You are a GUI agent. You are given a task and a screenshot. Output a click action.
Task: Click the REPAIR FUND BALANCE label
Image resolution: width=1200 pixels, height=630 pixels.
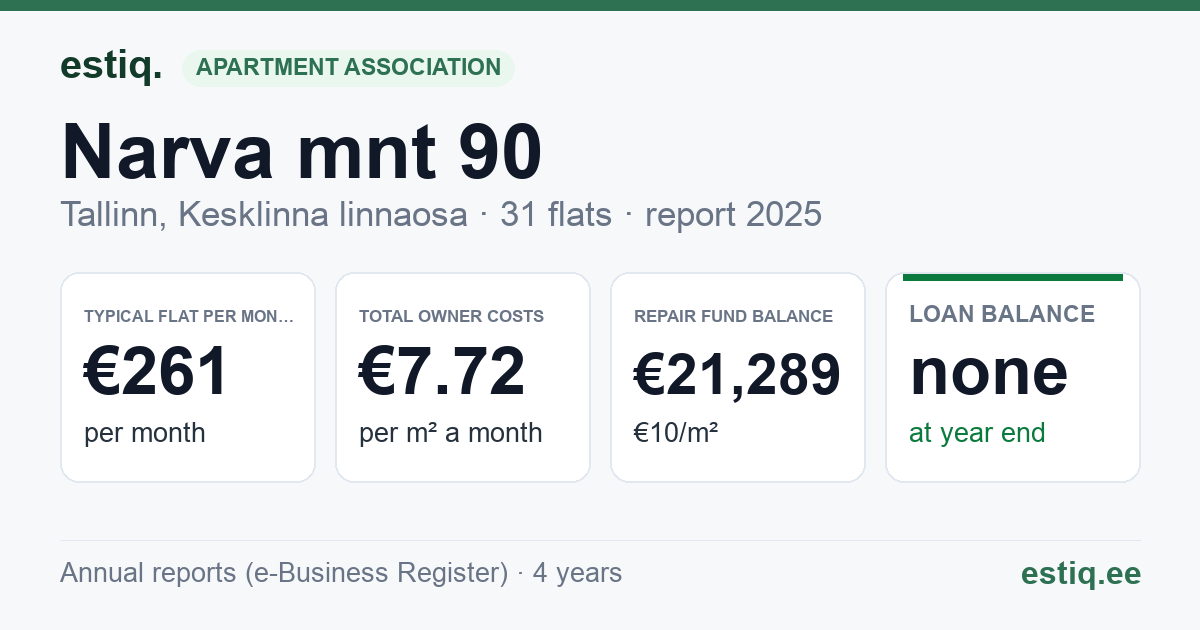click(733, 316)
